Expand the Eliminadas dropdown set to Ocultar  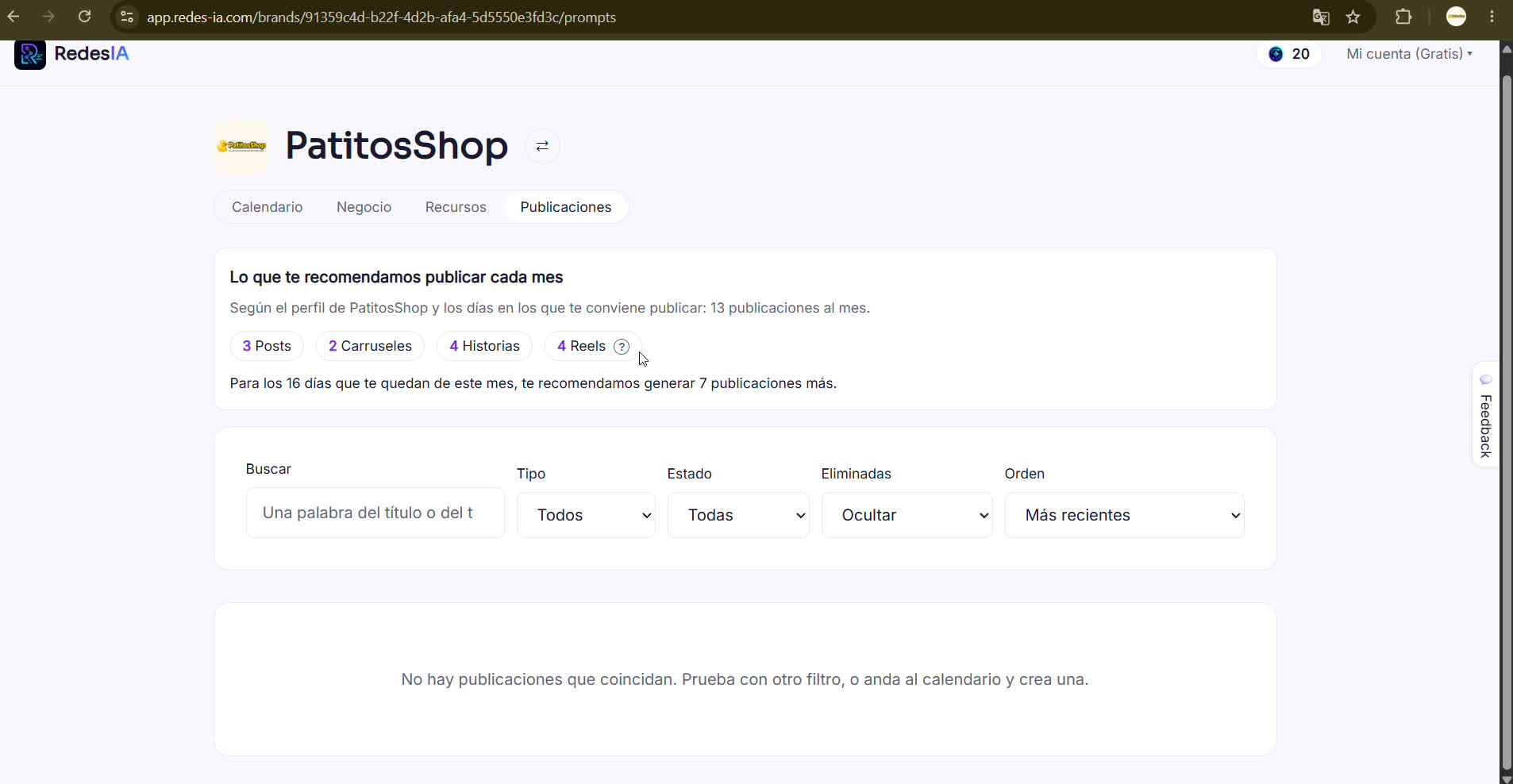point(907,515)
